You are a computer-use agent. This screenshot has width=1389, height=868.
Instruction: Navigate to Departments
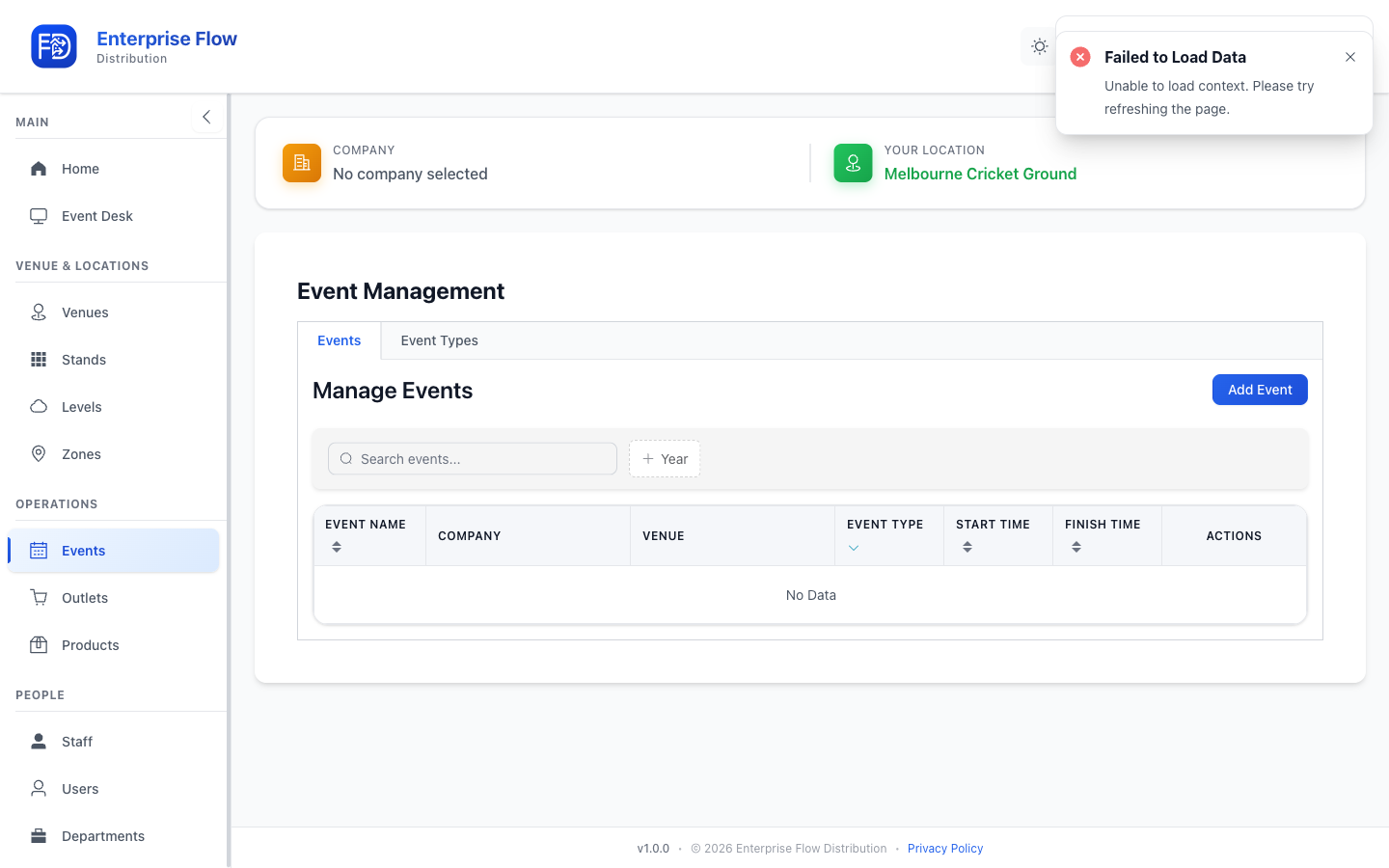(x=114, y=836)
